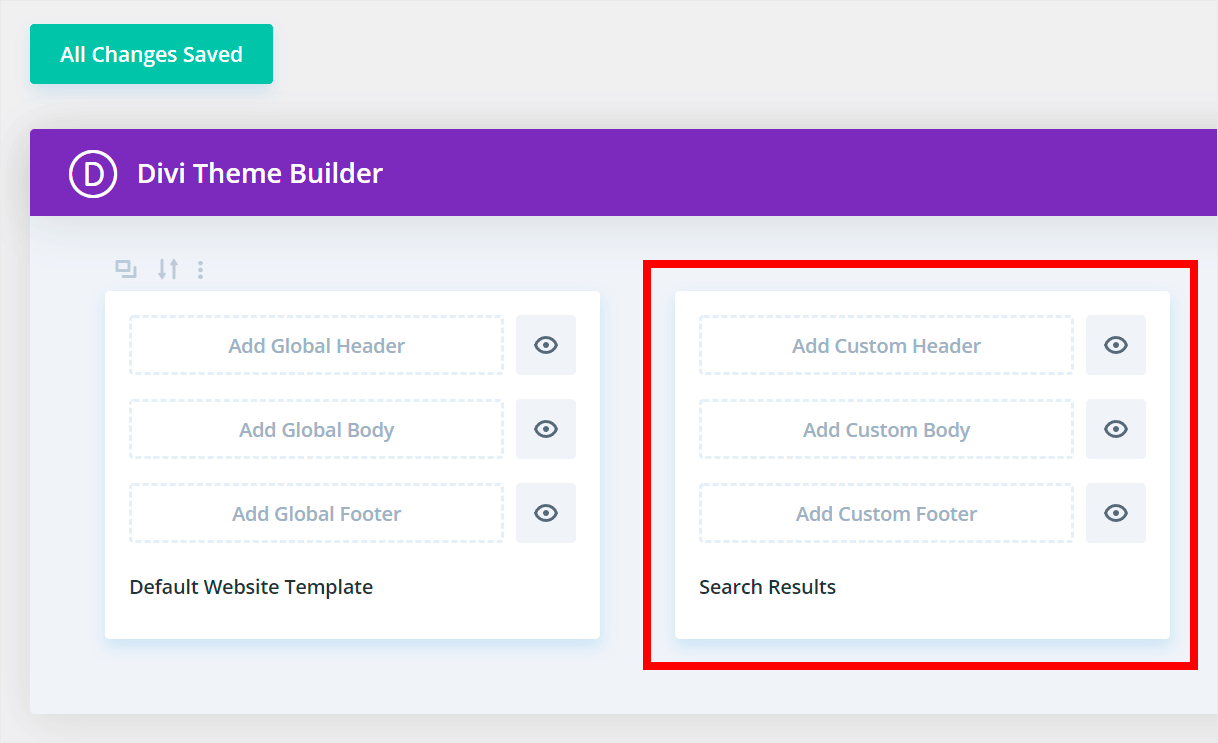Toggle visibility of the Custom Header

click(x=1116, y=345)
